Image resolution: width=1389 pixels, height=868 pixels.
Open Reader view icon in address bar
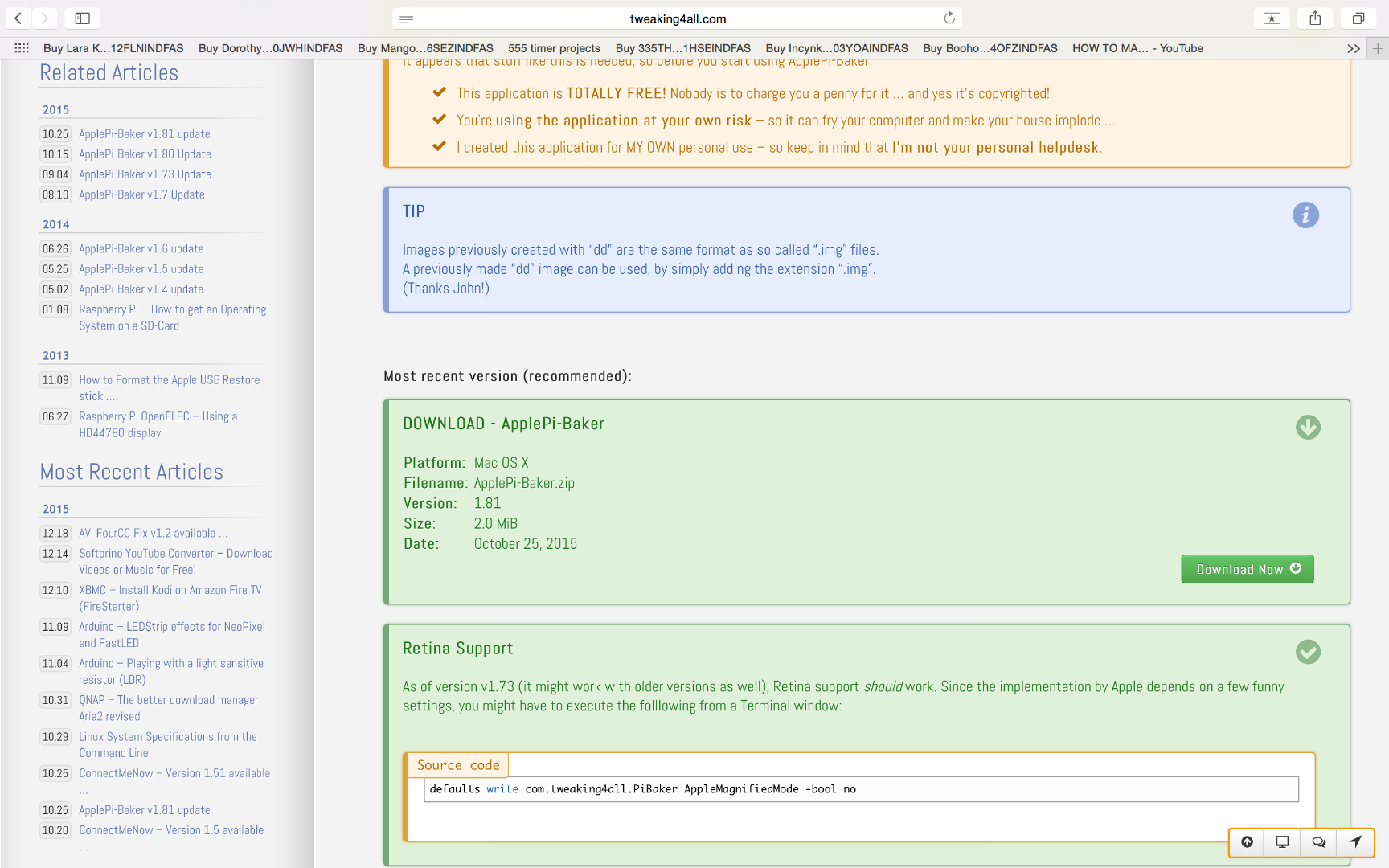[406, 18]
